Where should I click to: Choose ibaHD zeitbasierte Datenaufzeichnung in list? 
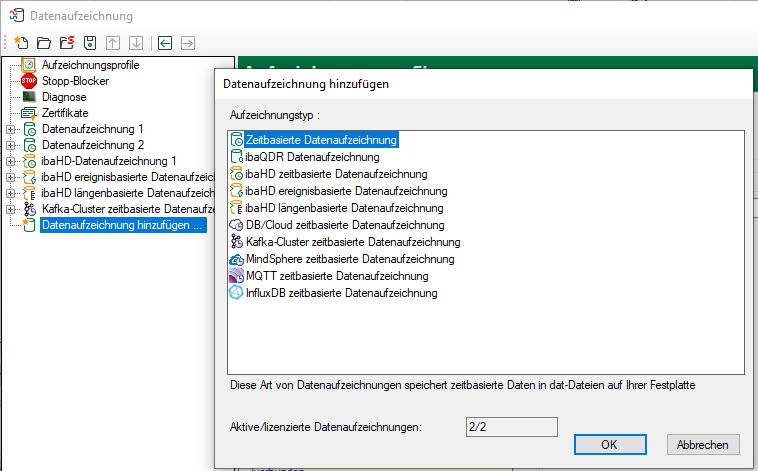[336, 174]
